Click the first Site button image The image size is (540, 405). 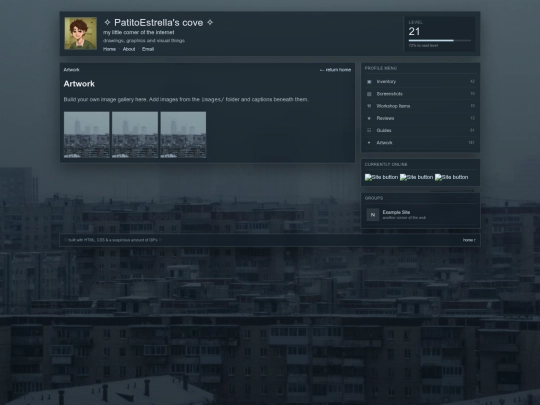381,177
